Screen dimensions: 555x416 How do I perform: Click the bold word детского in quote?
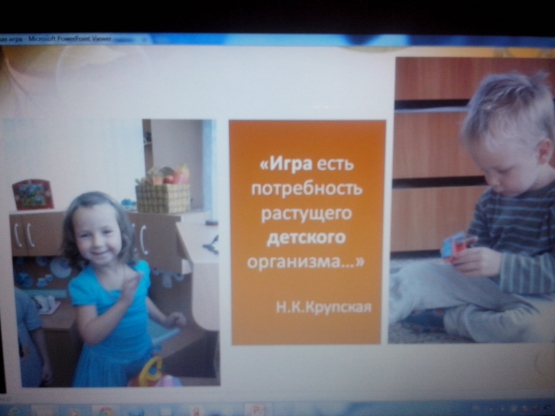tap(306, 237)
